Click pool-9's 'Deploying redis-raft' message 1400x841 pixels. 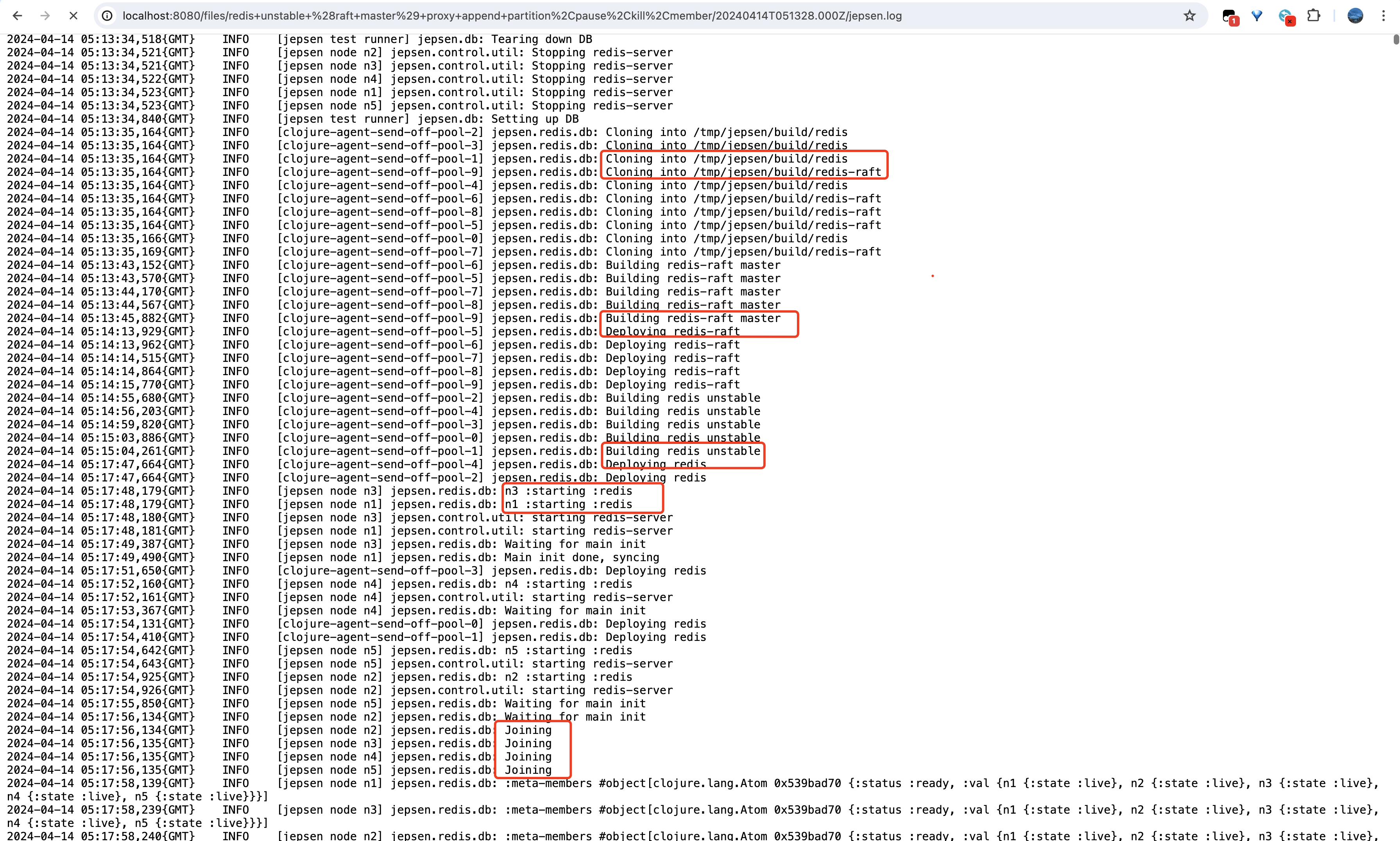pyautogui.click(x=673, y=385)
